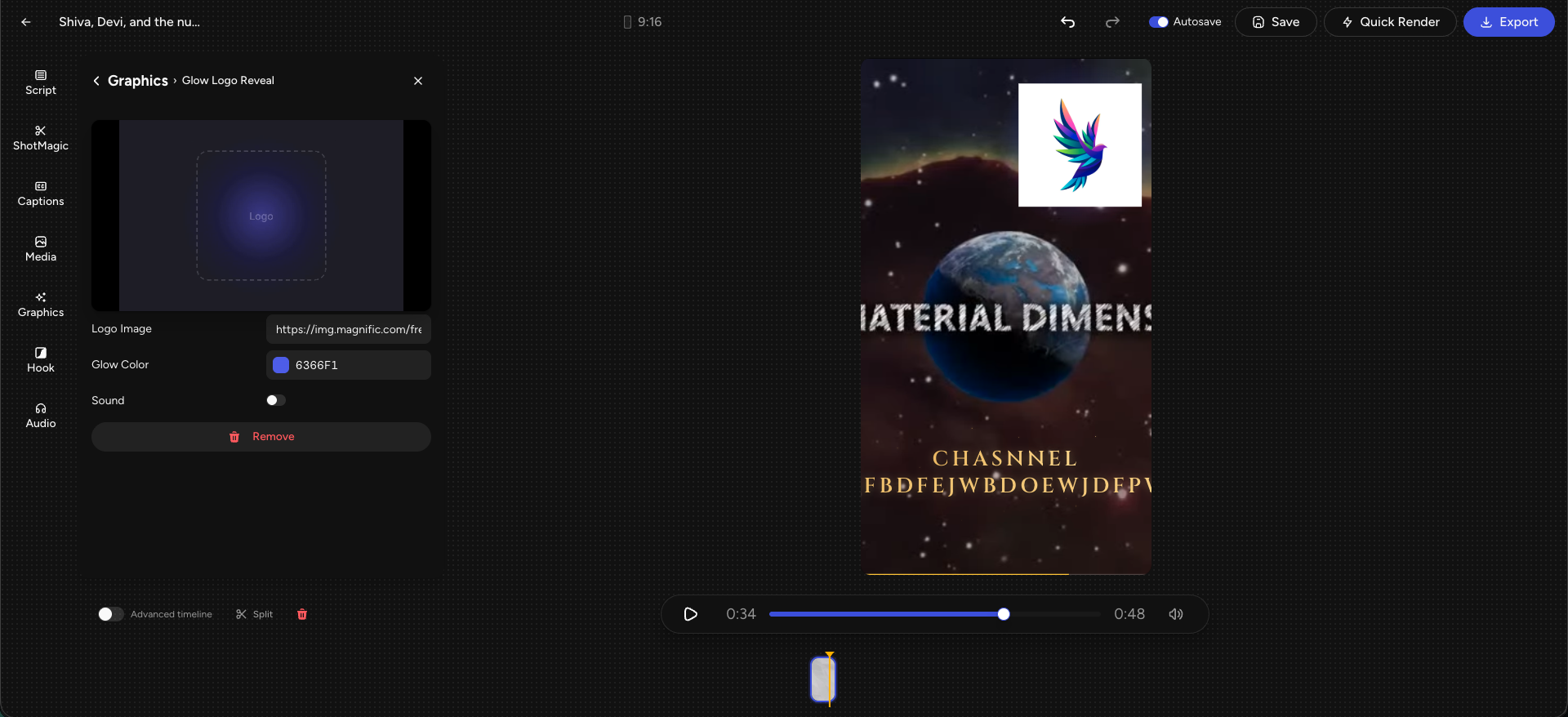Click the Glow Logo Reveal preview thumbnail
1568x717 pixels.
click(x=261, y=216)
